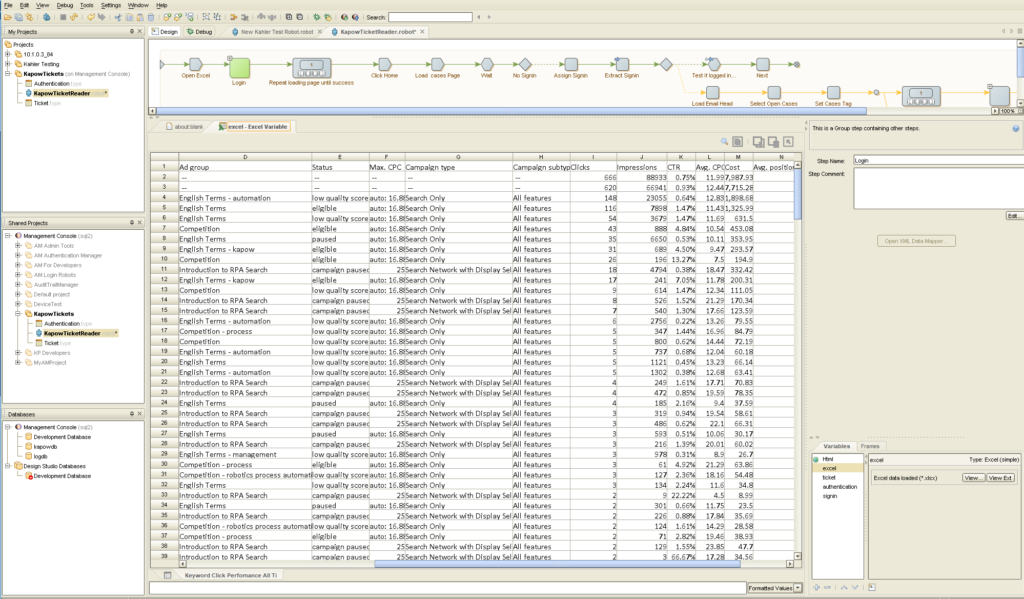Click the View... button for excel data
Image resolution: width=1024 pixels, height=599 pixels.
[x=972, y=478]
